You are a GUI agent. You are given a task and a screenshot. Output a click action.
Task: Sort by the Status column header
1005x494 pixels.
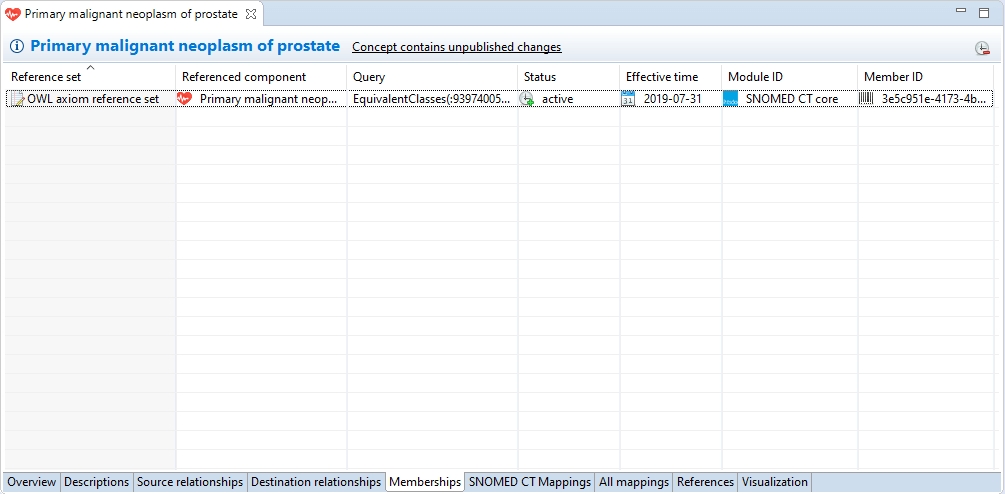540,77
